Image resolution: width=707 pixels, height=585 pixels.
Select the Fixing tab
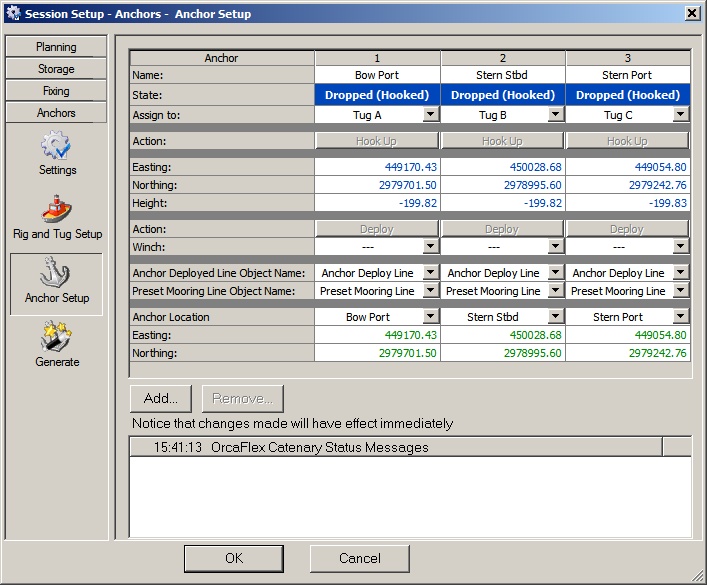tap(56, 91)
